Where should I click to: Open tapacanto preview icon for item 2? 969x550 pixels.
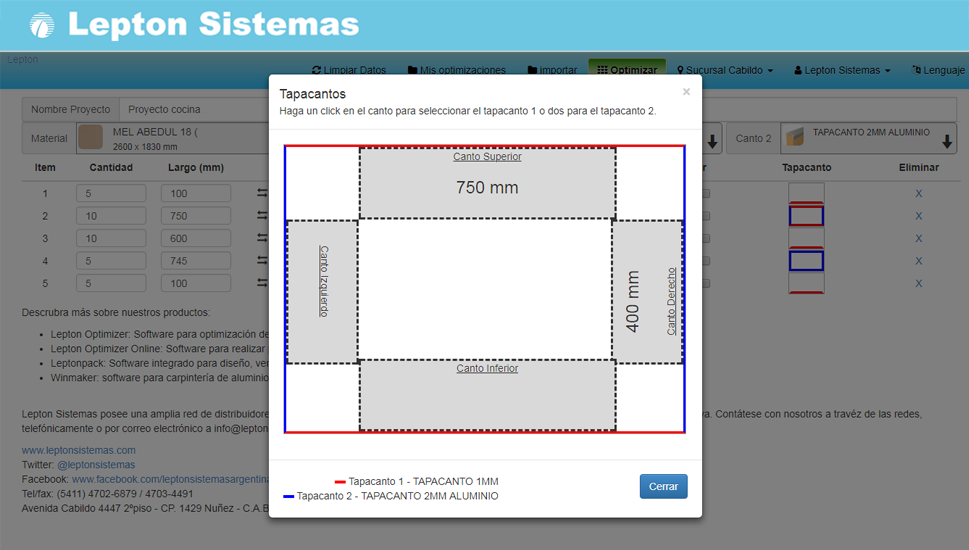(x=806, y=216)
